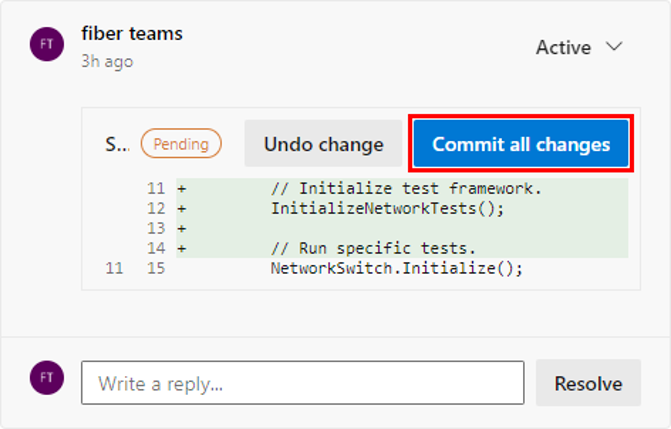This screenshot has width=671, height=429.
Task: Click the orange Pending badge
Action: 181,144
